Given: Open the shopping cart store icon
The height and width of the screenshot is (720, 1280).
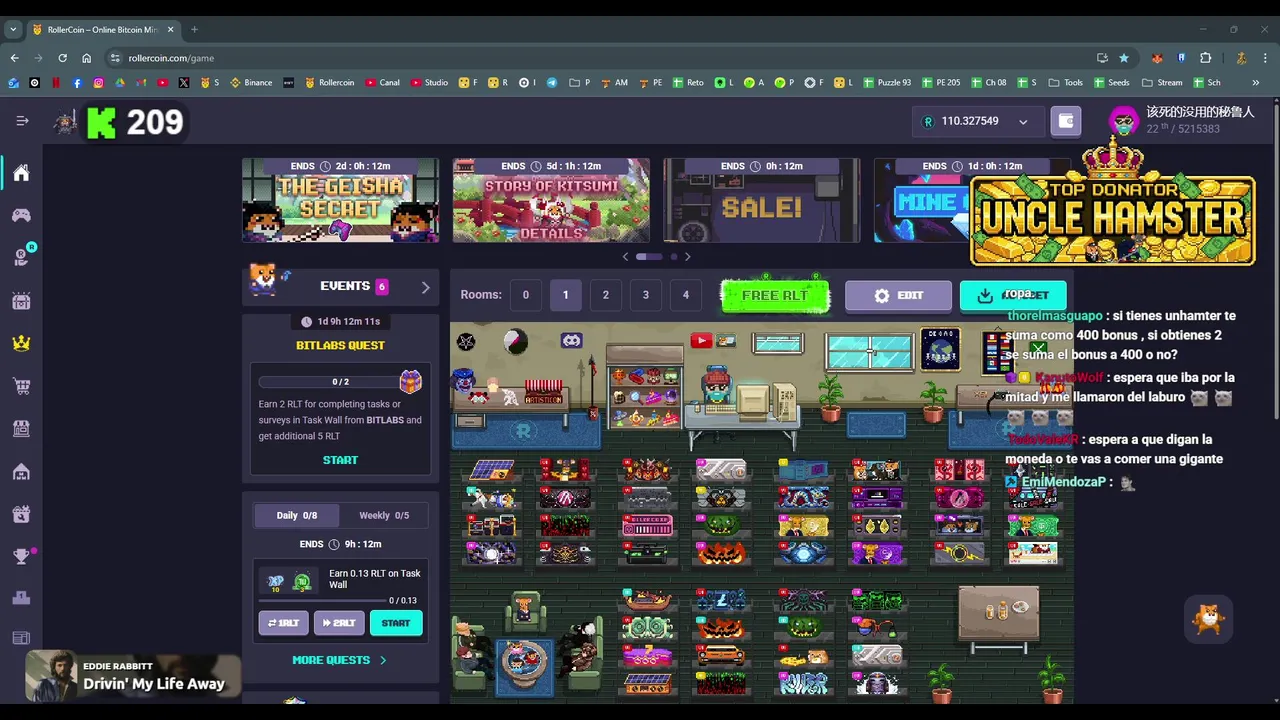Looking at the screenshot, I should tap(21, 386).
